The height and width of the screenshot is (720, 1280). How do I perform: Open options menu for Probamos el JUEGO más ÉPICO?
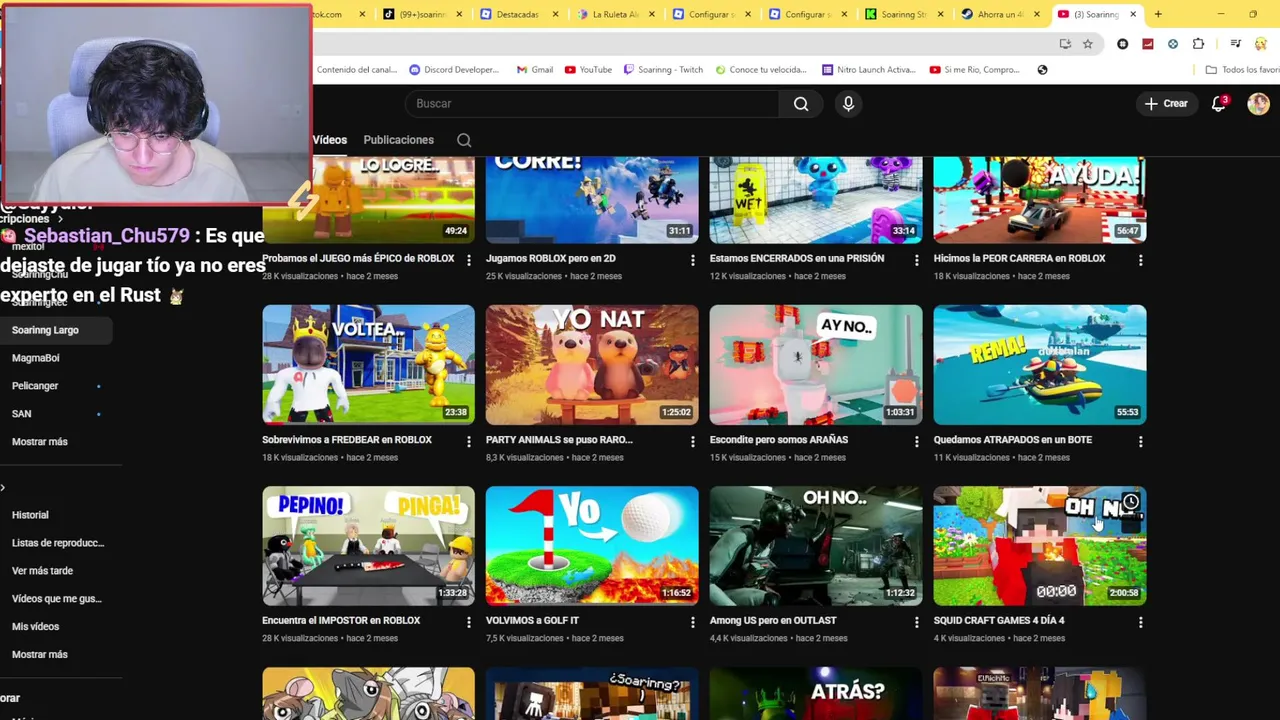[x=469, y=260]
